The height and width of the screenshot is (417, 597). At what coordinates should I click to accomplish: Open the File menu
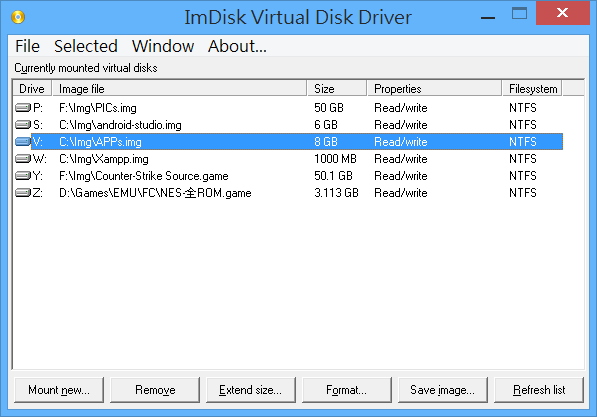point(27,46)
